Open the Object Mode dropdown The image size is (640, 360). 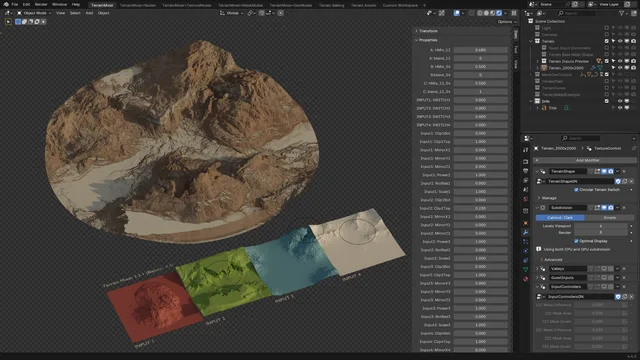pos(34,13)
